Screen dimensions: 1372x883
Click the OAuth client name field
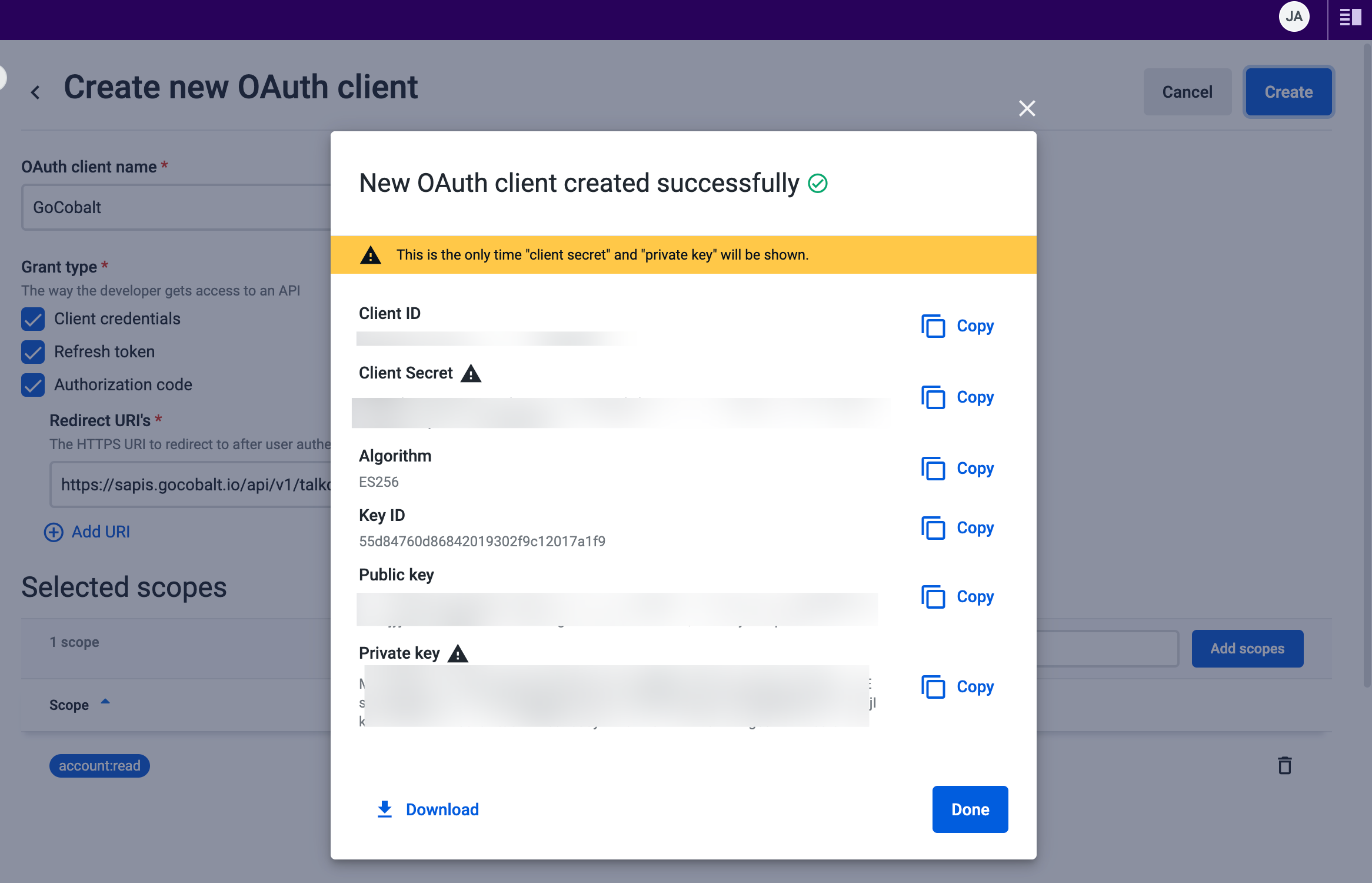(177, 207)
